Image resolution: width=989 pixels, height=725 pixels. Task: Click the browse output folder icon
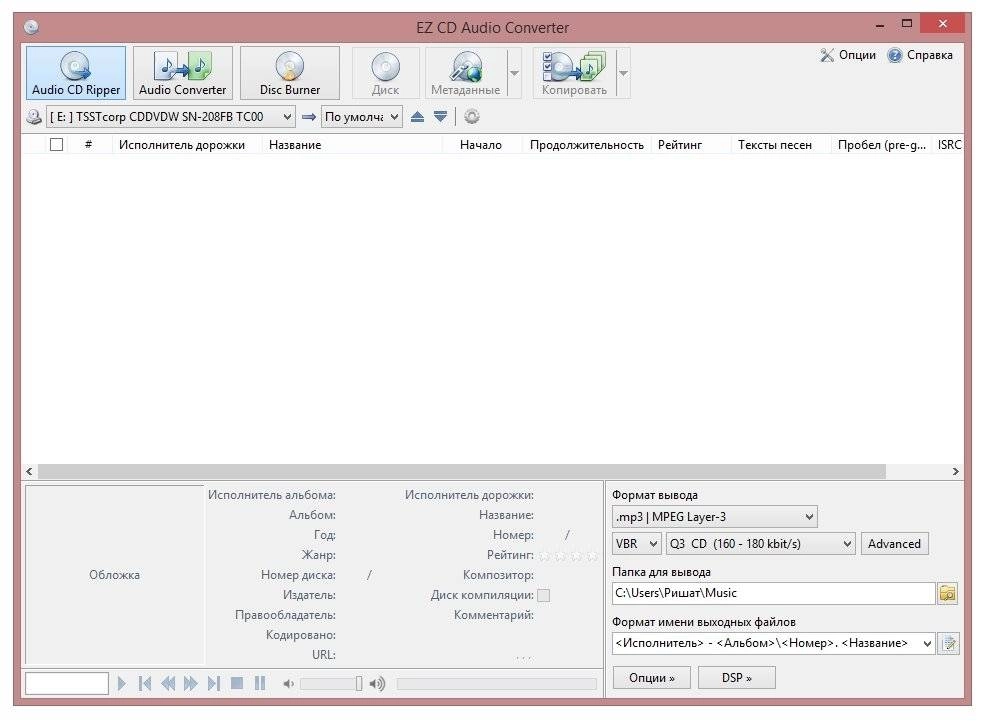[947, 593]
